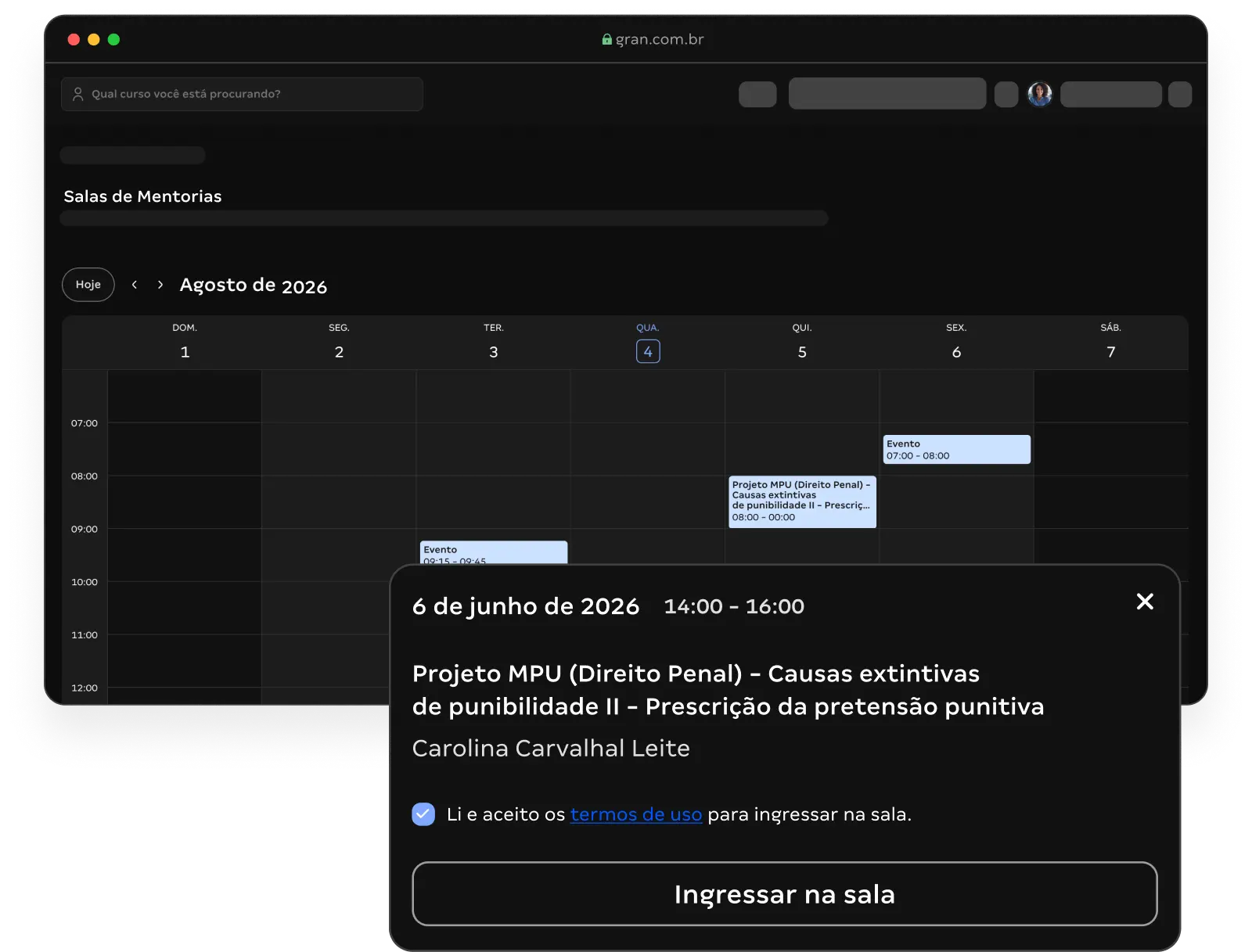Viewport: 1252px width, 952px height.
Task: Go to the previous period using the left chevron
Action: (x=134, y=284)
